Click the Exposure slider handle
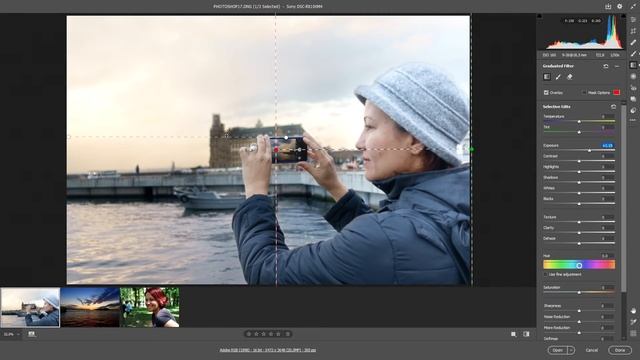This screenshot has width=640, height=360. (589, 151)
